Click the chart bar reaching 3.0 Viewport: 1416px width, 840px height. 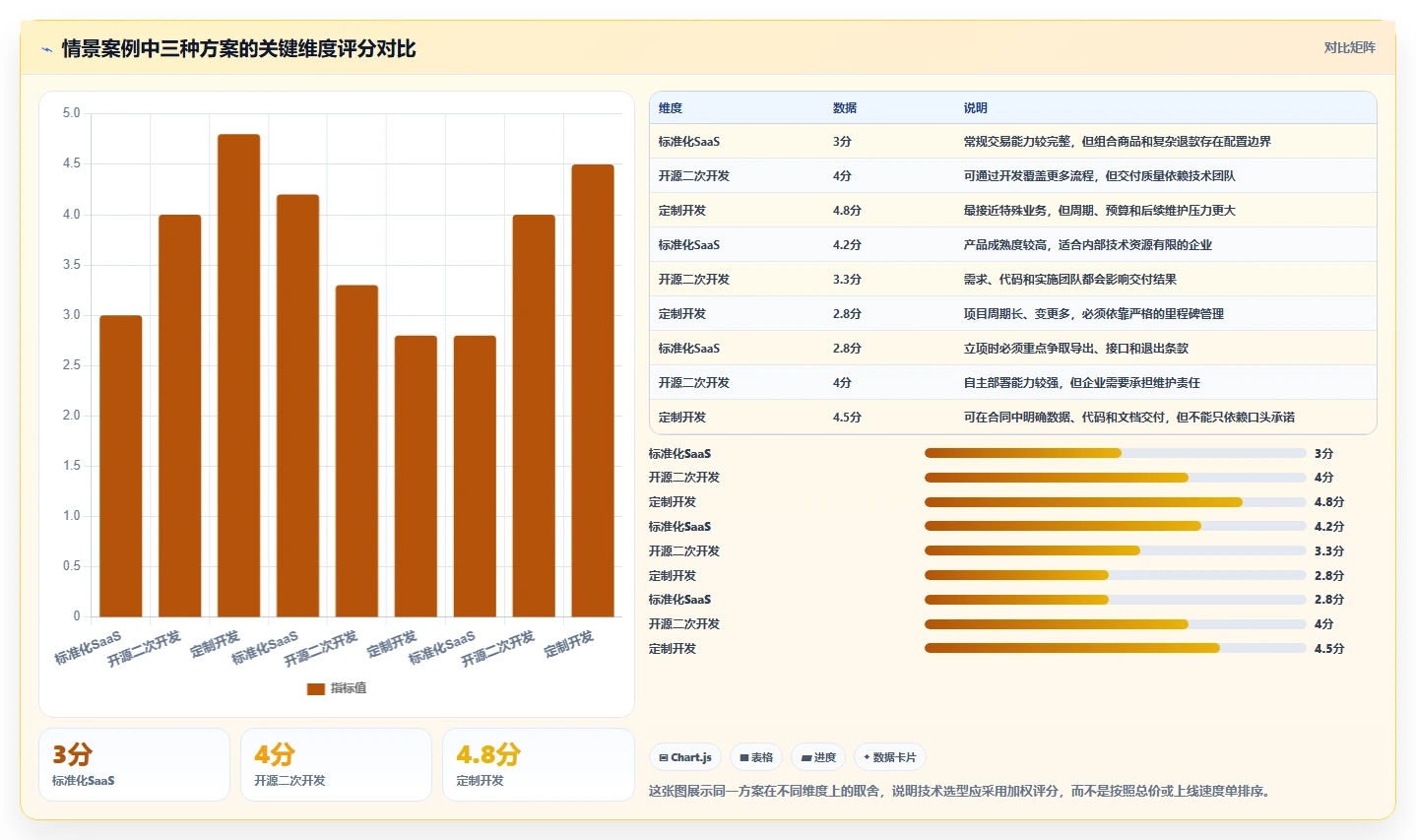click(x=121, y=466)
